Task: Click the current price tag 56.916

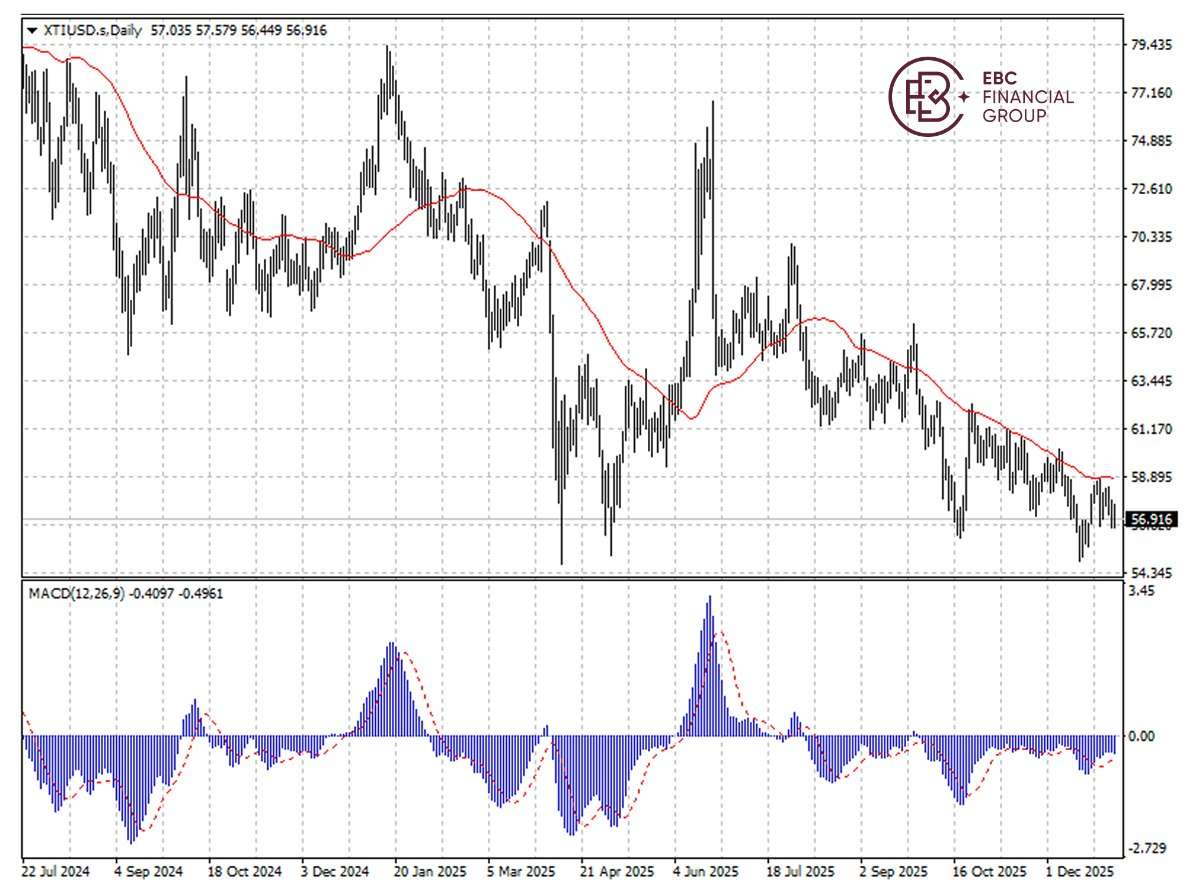Action: 1151,519
